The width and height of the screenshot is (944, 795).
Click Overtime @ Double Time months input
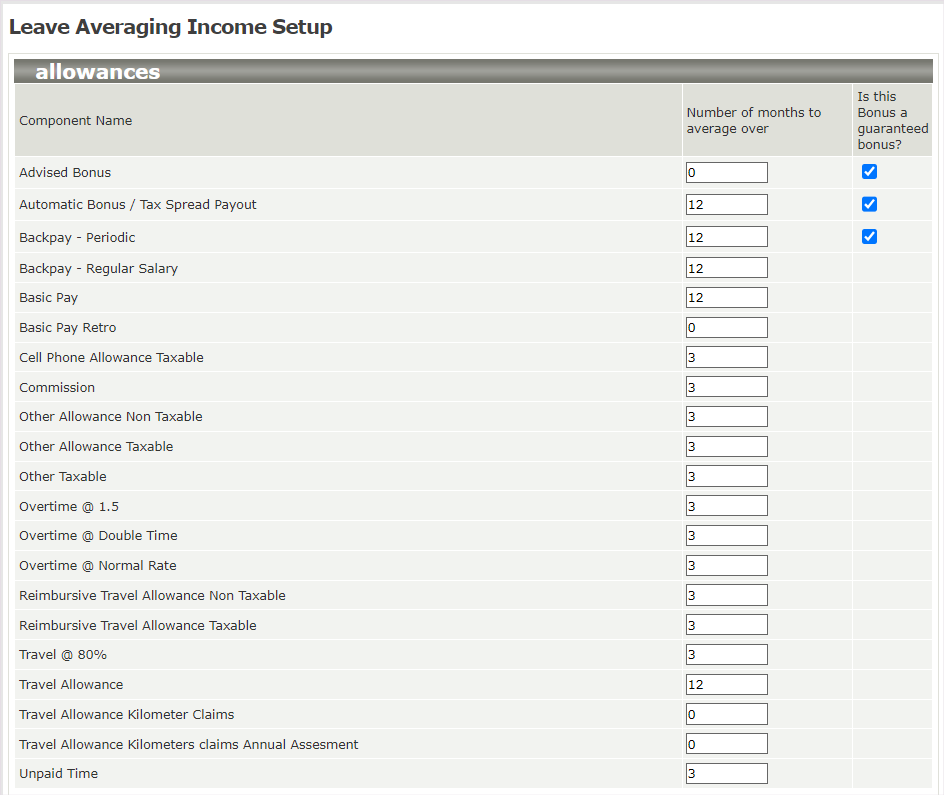727,536
